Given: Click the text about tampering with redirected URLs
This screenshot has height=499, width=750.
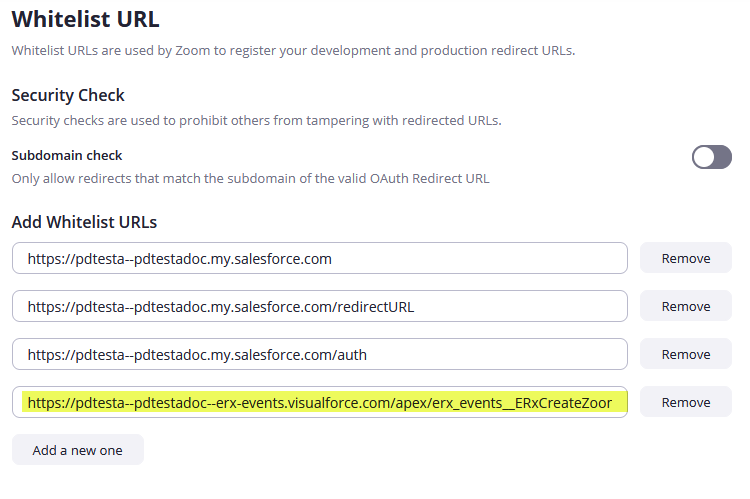Looking at the screenshot, I should pyautogui.click(x=256, y=121).
